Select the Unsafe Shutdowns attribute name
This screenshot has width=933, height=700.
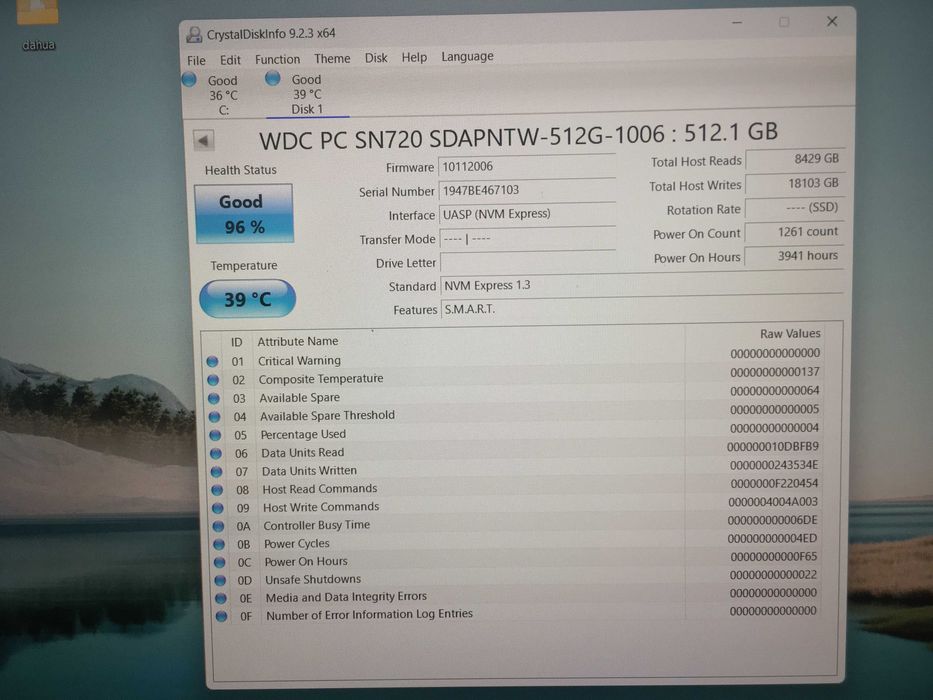point(313,579)
